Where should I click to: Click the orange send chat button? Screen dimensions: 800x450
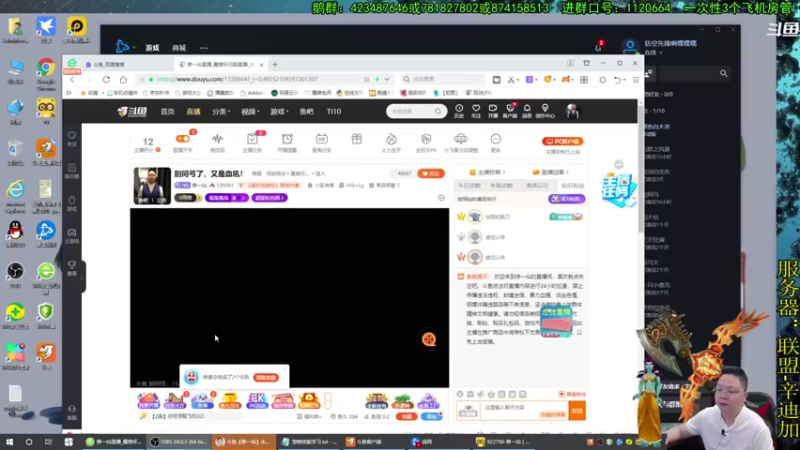(x=577, y=411)
